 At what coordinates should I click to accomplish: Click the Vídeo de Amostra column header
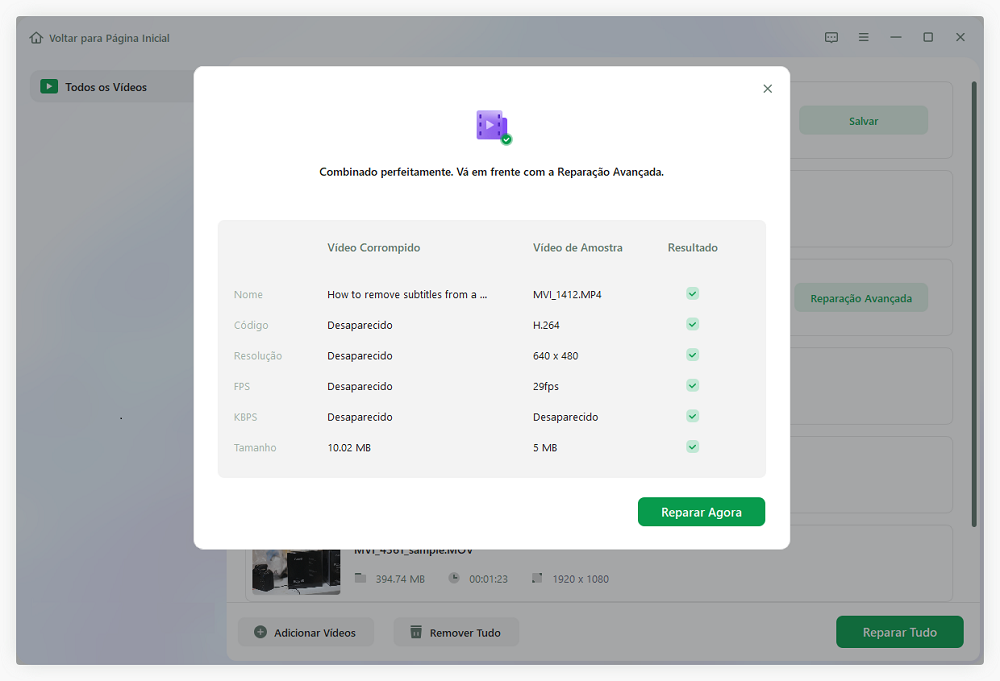[x=578, y=247]
